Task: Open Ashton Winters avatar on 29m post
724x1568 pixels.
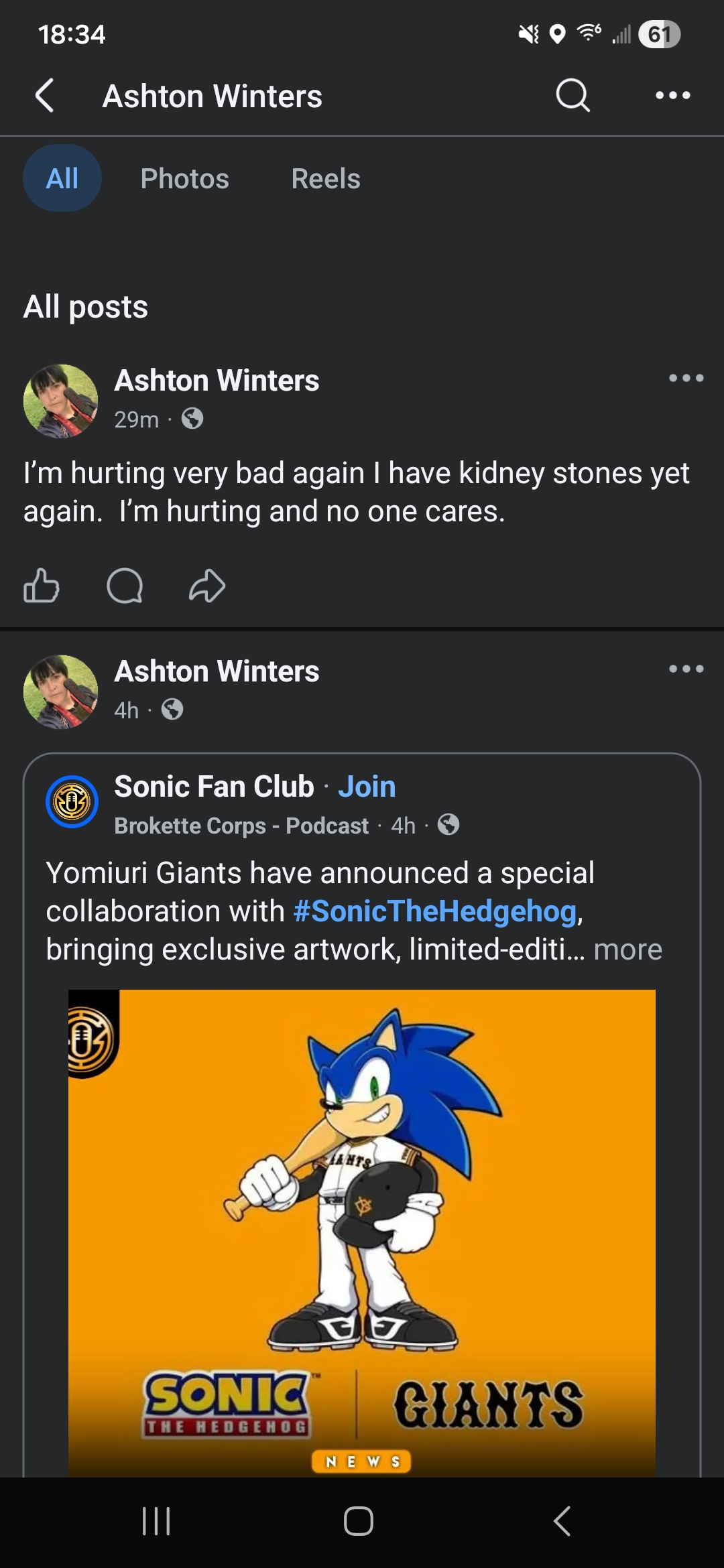Action: tap(60, 401)
